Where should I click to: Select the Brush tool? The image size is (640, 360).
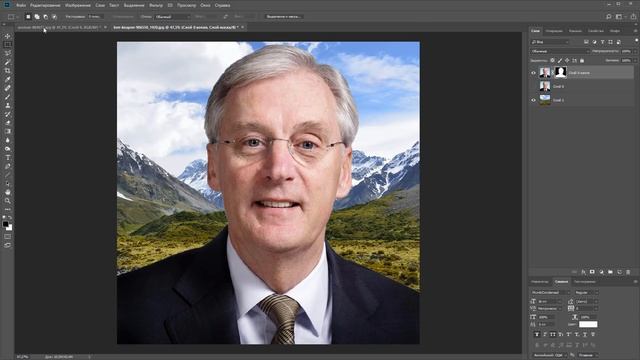tap(7, 97)
